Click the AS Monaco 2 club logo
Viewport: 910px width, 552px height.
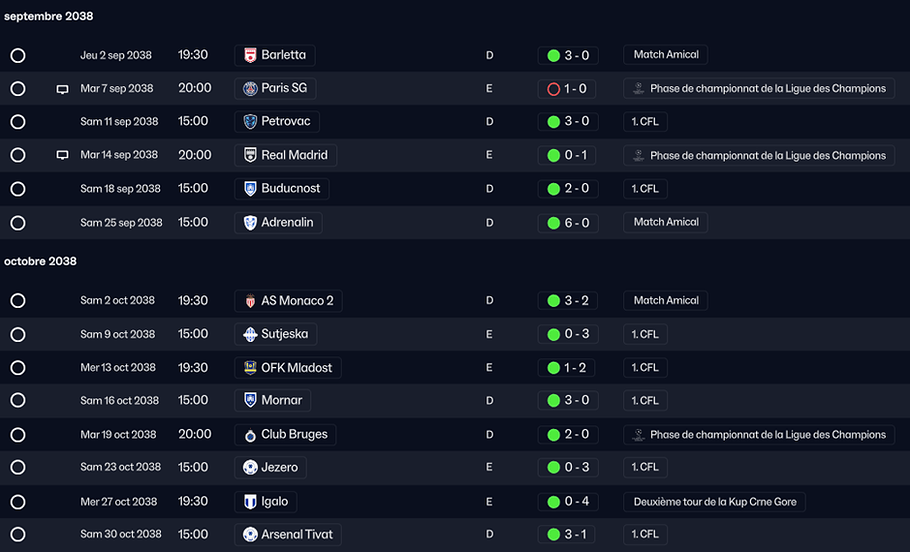[250, 301]
